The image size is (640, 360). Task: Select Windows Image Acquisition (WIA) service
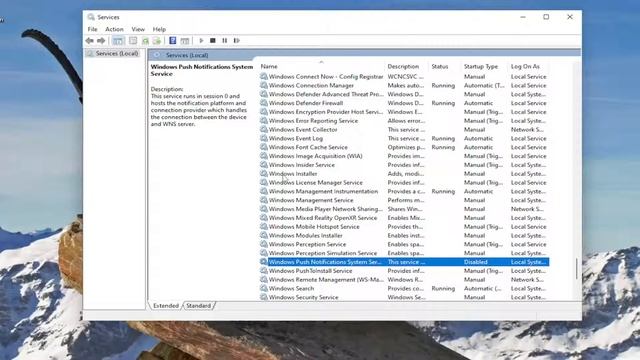pos(404,156)
